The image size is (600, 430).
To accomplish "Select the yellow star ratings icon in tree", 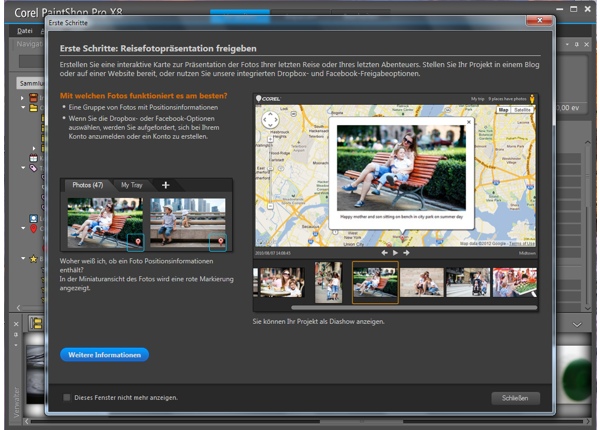I will [x=34, y=259].
